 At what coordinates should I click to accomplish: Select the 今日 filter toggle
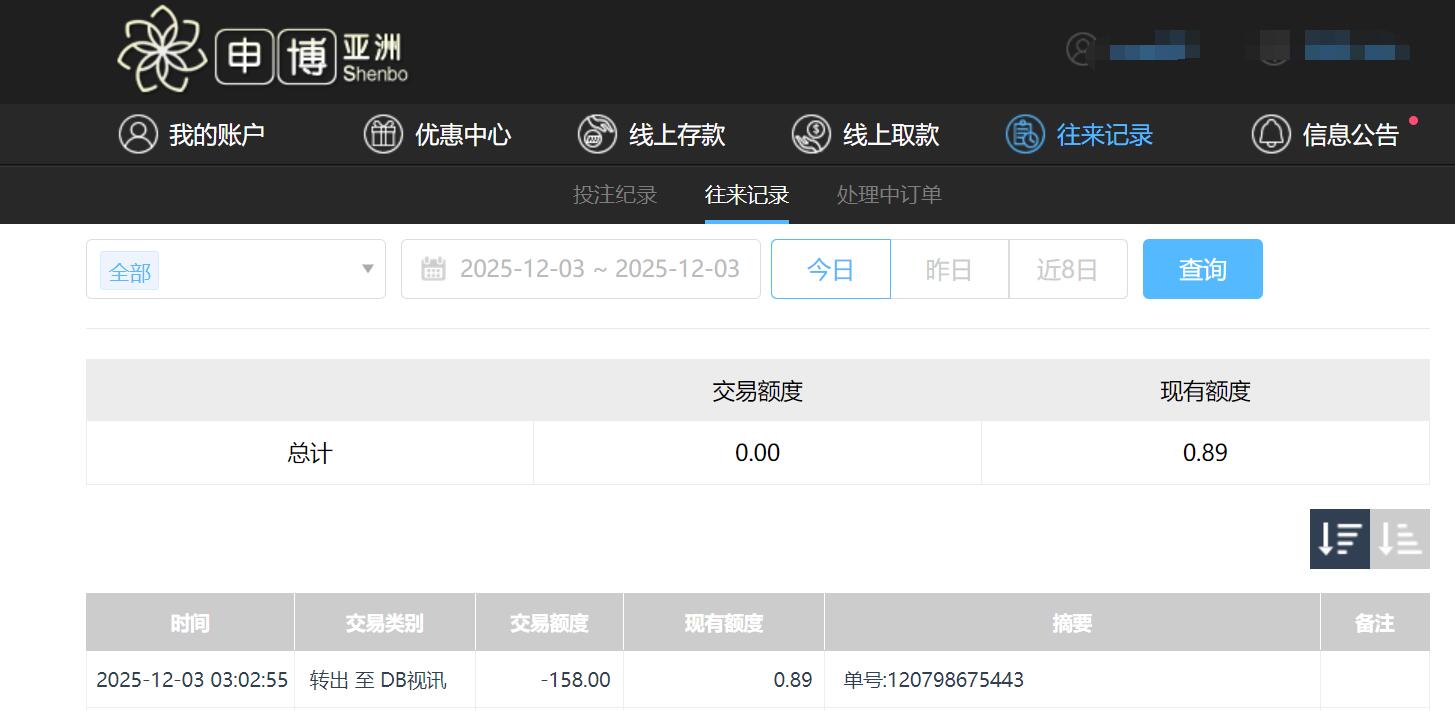[x=830, y=268]
